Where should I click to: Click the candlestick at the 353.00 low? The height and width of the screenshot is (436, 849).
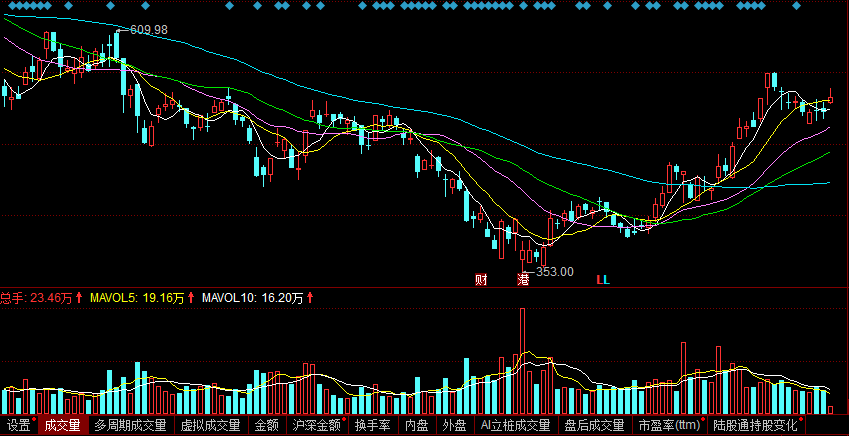coord(523,254)
